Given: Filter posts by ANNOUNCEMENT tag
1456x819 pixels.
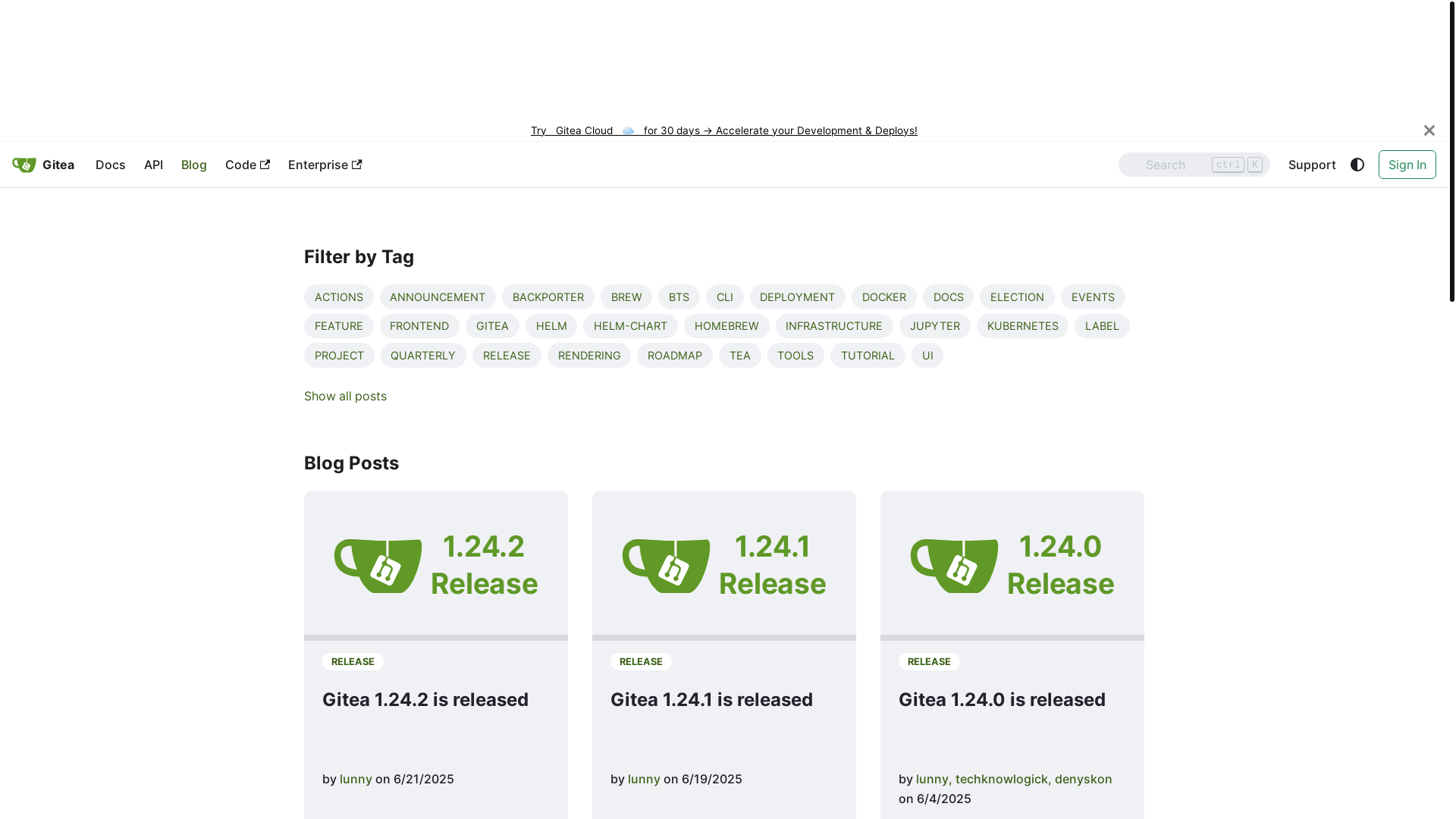Looking at the screenshot, I should click(x=438, y=297).
